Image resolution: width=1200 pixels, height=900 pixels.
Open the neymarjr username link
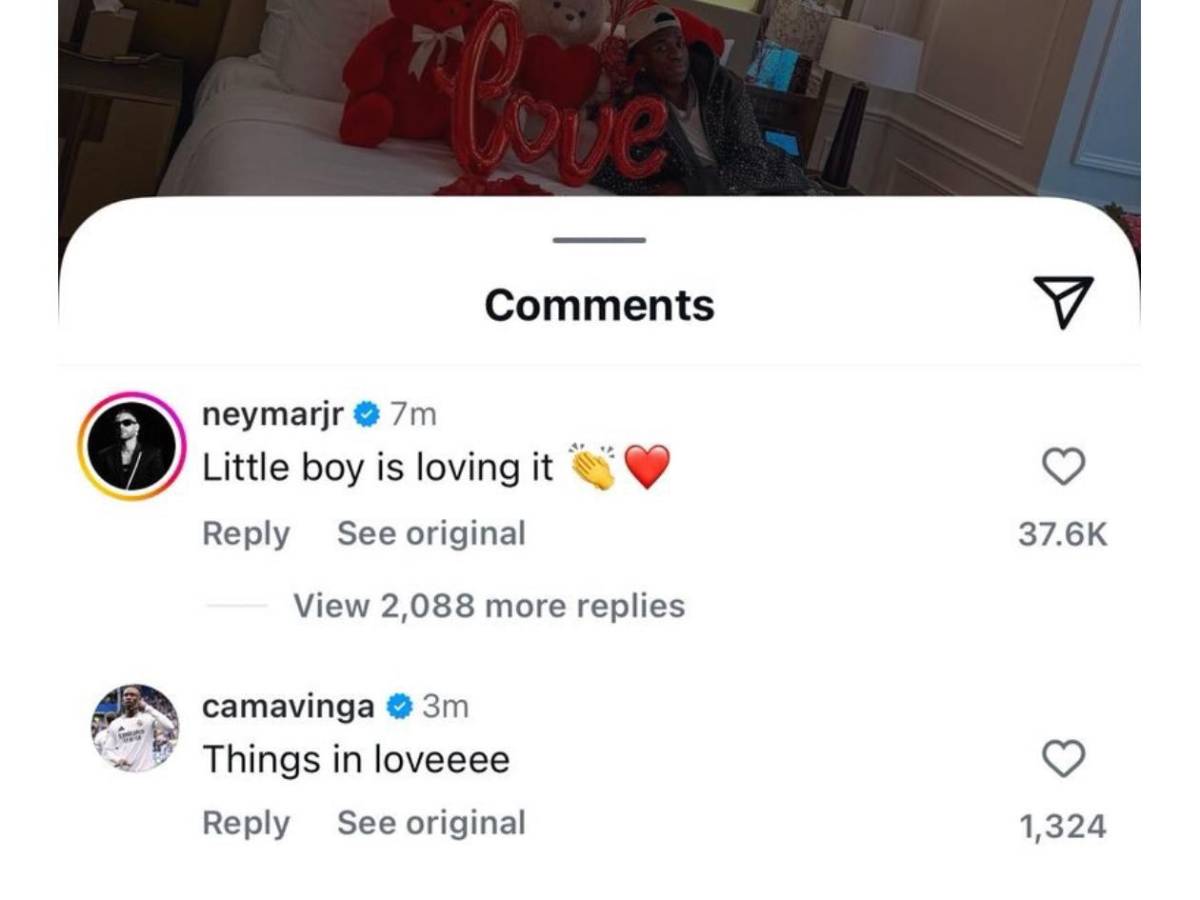pos(274,414)
